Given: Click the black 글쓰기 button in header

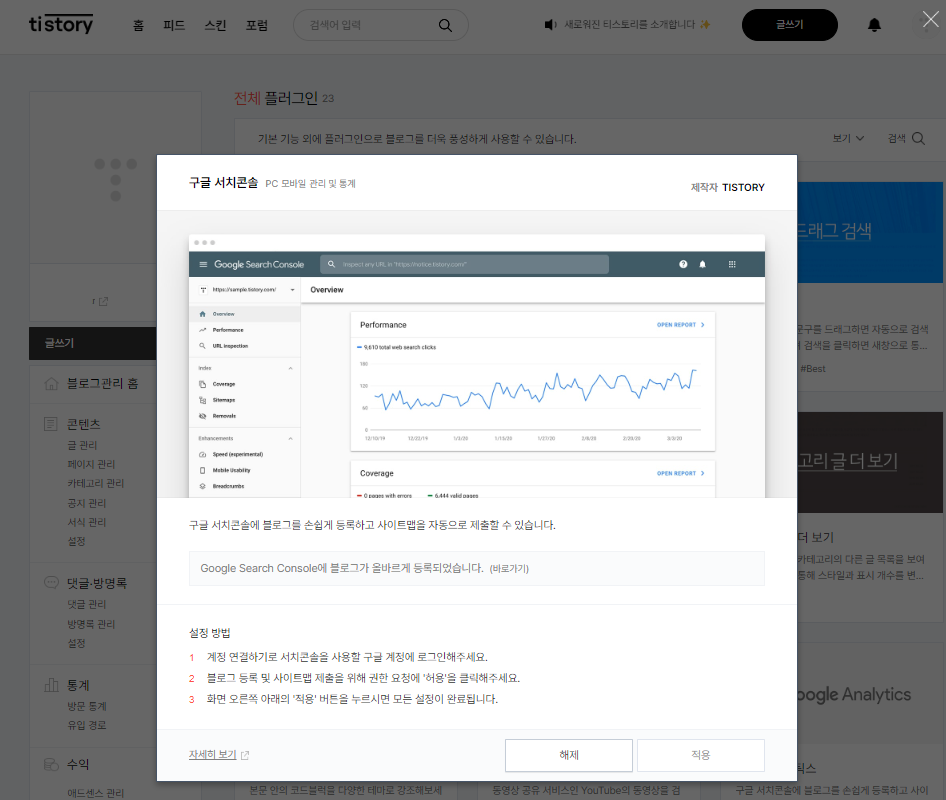Looking at the screenshot, I should 789,25.
